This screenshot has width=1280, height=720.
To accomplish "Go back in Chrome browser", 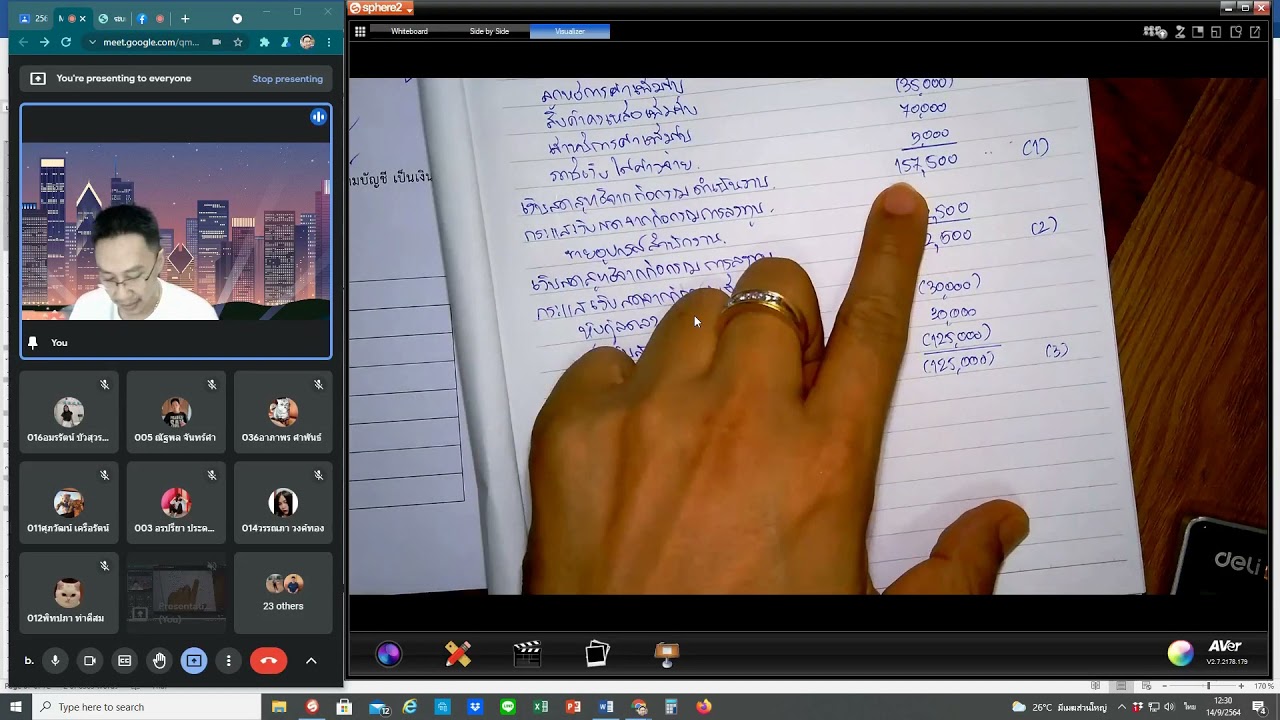I will [22, 42].
